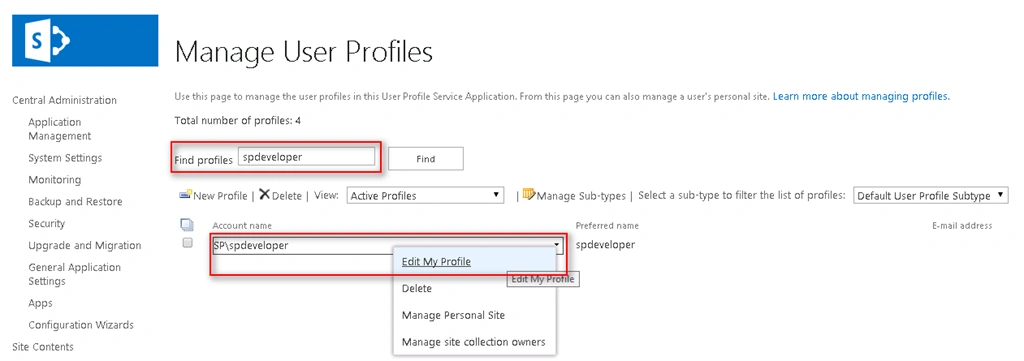This screenshot has width=1024, height=361.
Task: Open Configuration Wizards in sidebar
Action: tap(81, 325)
